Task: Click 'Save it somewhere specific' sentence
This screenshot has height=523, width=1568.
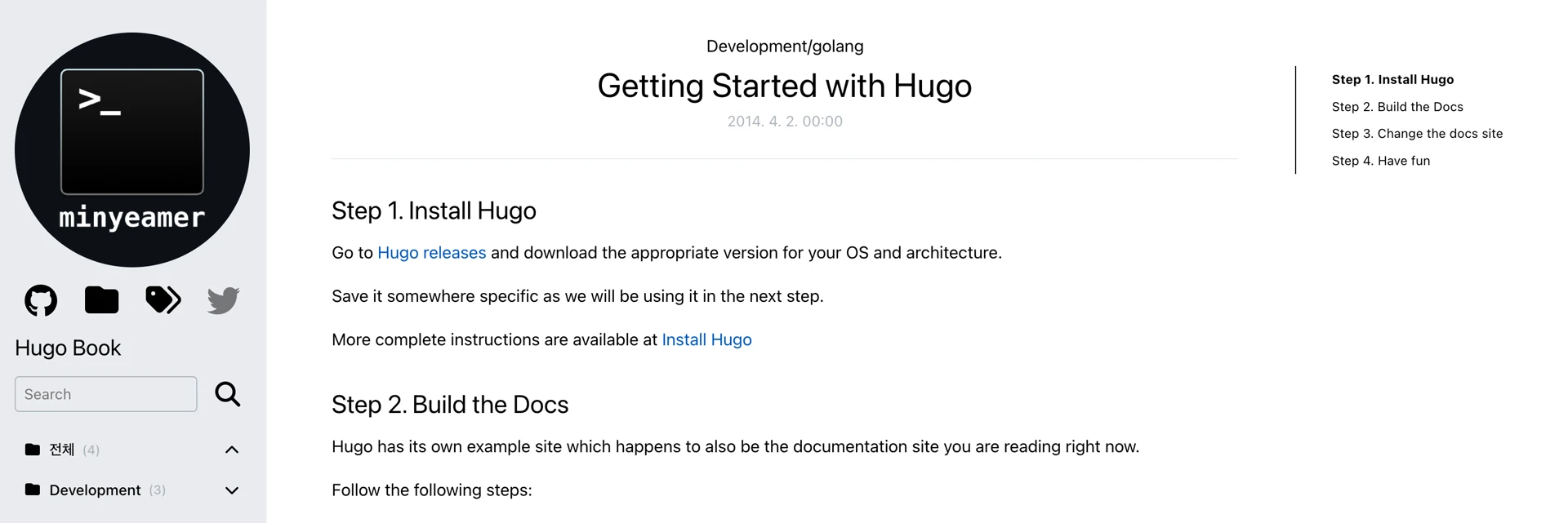Action: pos(577,296)
